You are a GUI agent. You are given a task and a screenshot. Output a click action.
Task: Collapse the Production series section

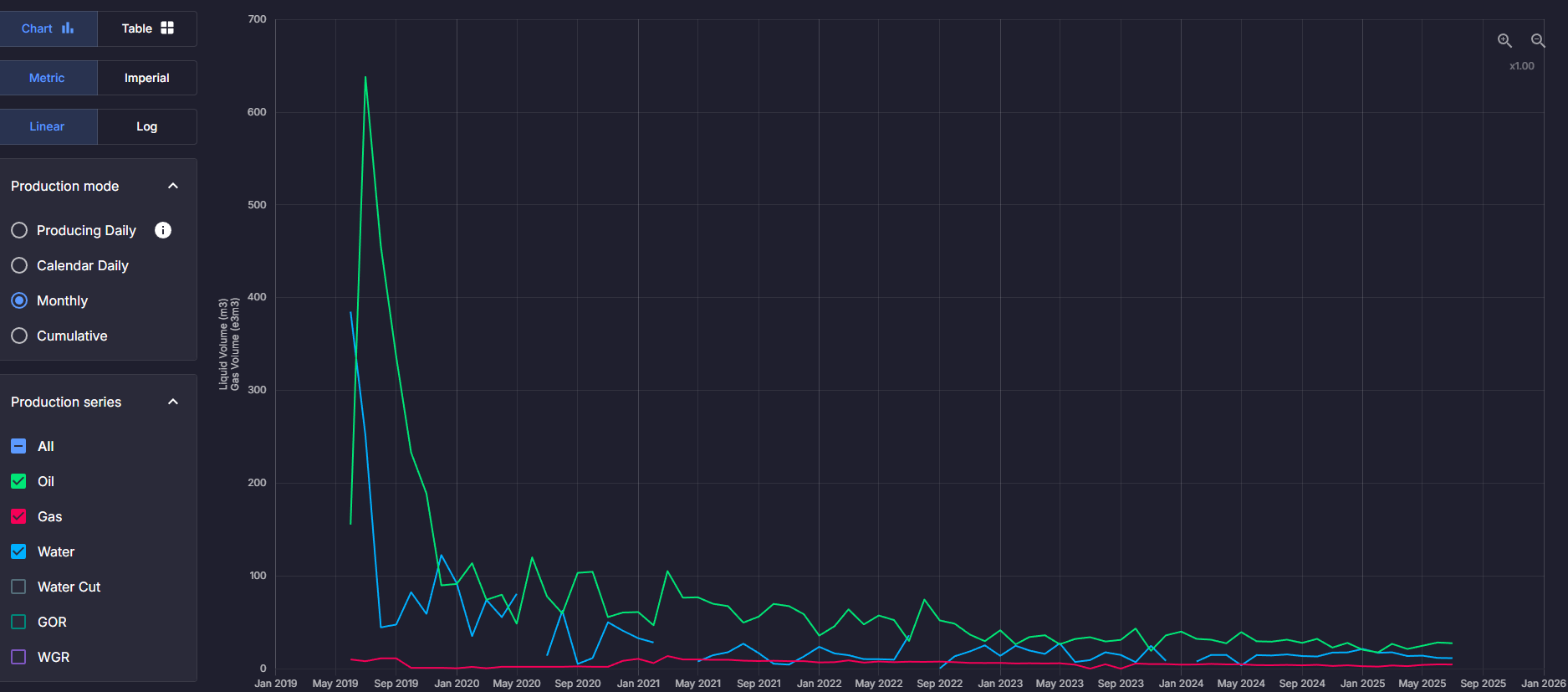click(173, 402)
